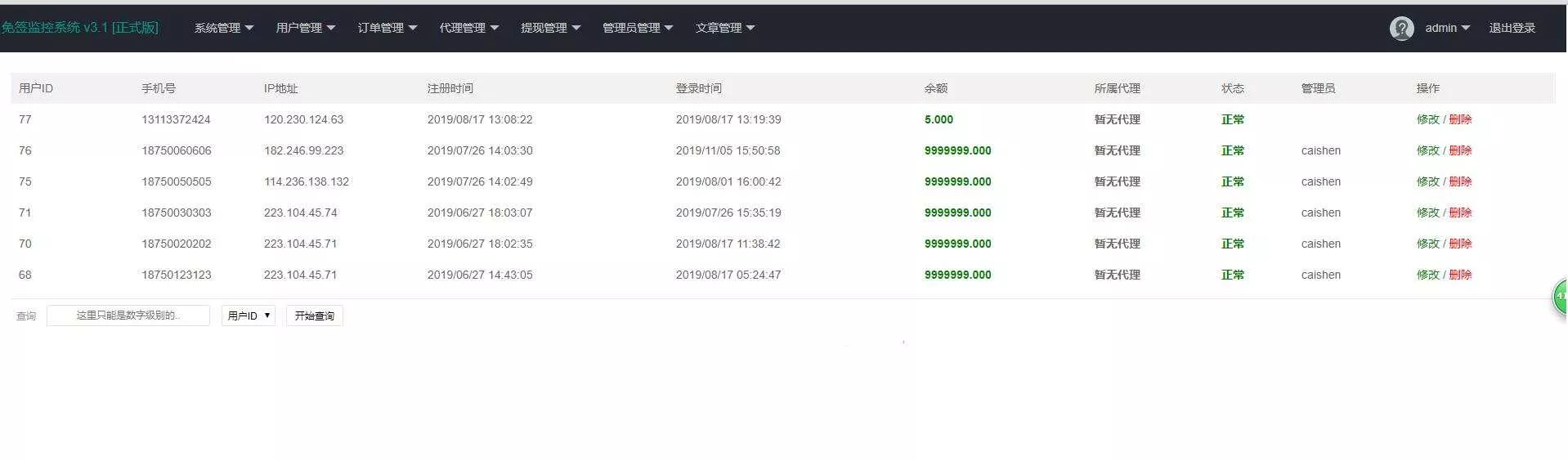Click login time 2019/11/05 15:50:58
1568x461 pixels.
pyautogui.click(x=728, y=150)
